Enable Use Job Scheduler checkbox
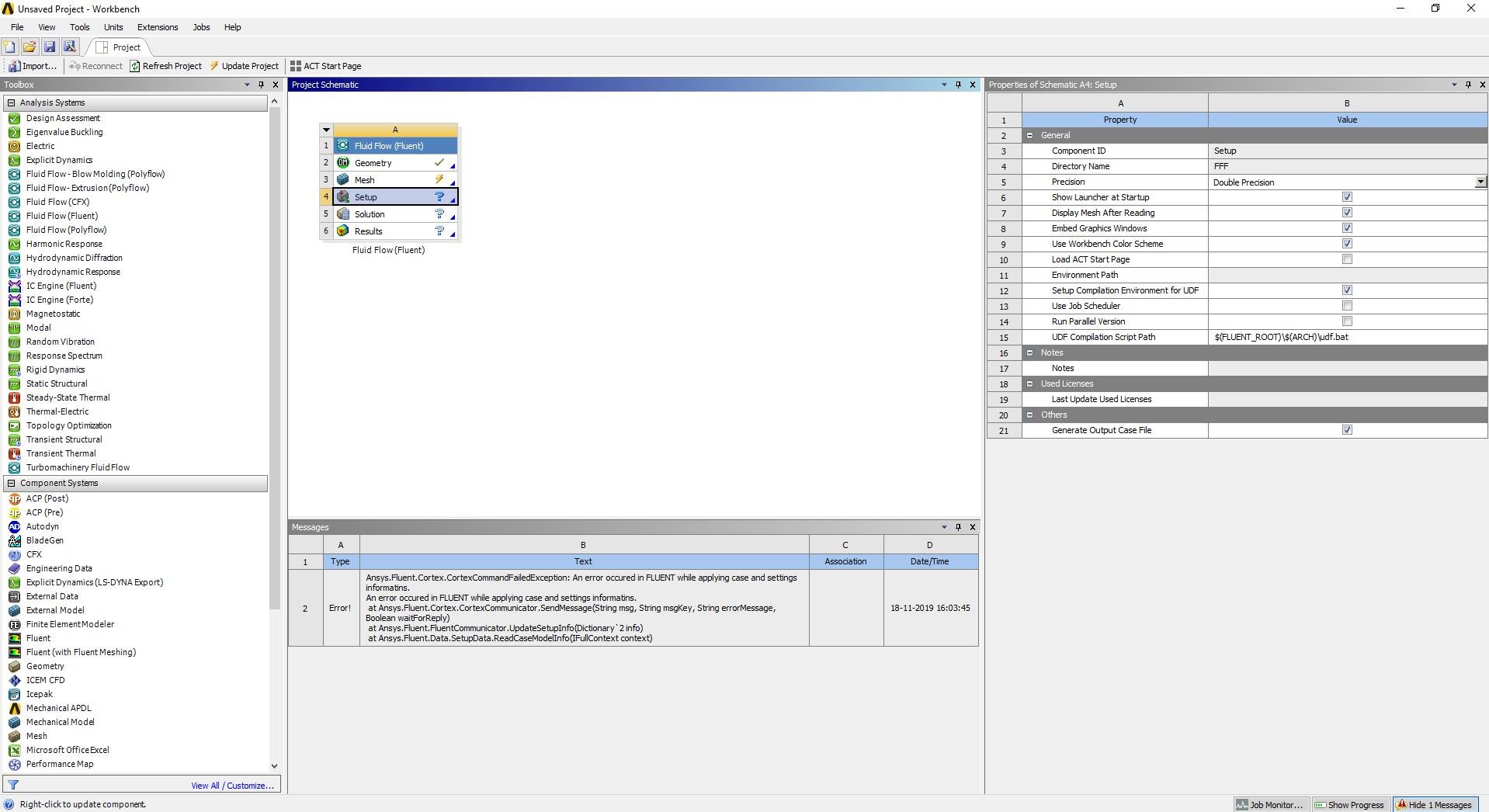This screenshot has height=812, width=1489. (x=1347, y=306)
